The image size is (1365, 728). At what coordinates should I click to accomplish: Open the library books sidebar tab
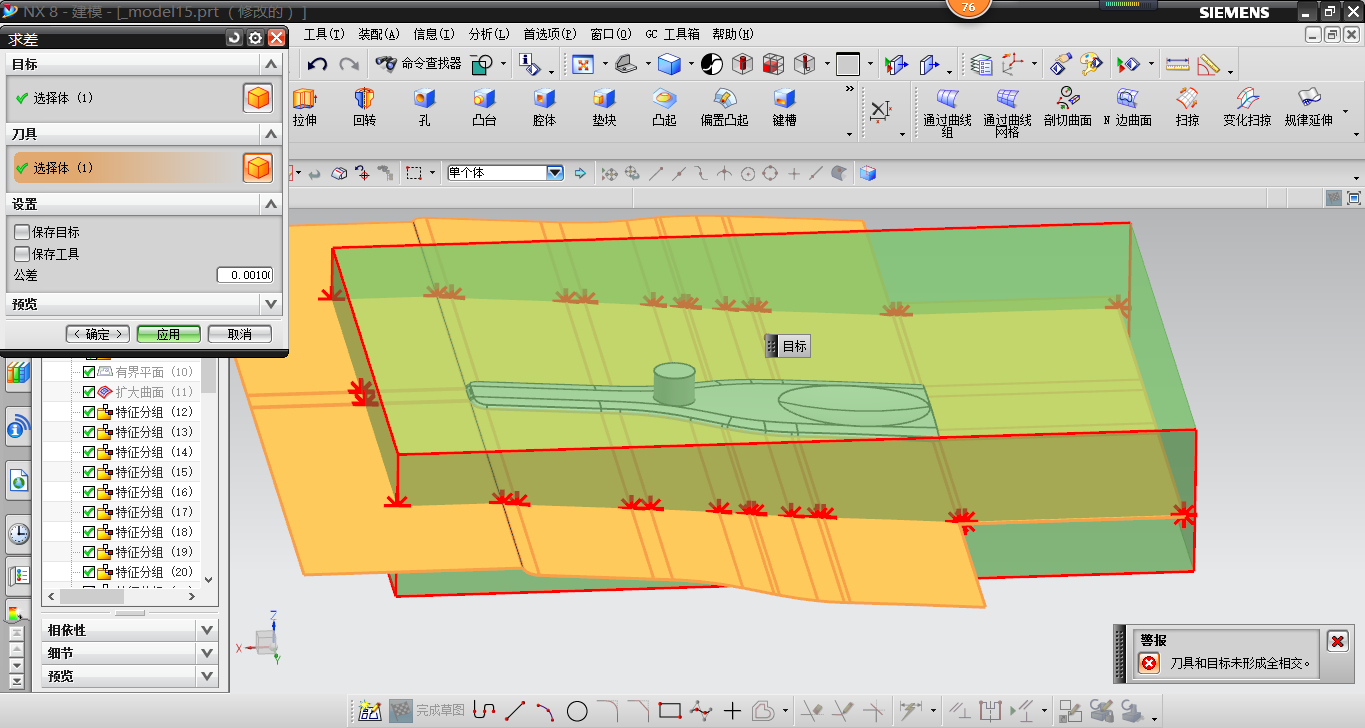click(19, 374)
